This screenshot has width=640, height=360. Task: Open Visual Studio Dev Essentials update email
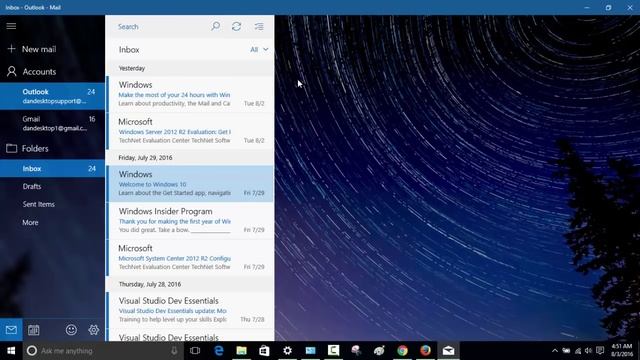[190, 310]
